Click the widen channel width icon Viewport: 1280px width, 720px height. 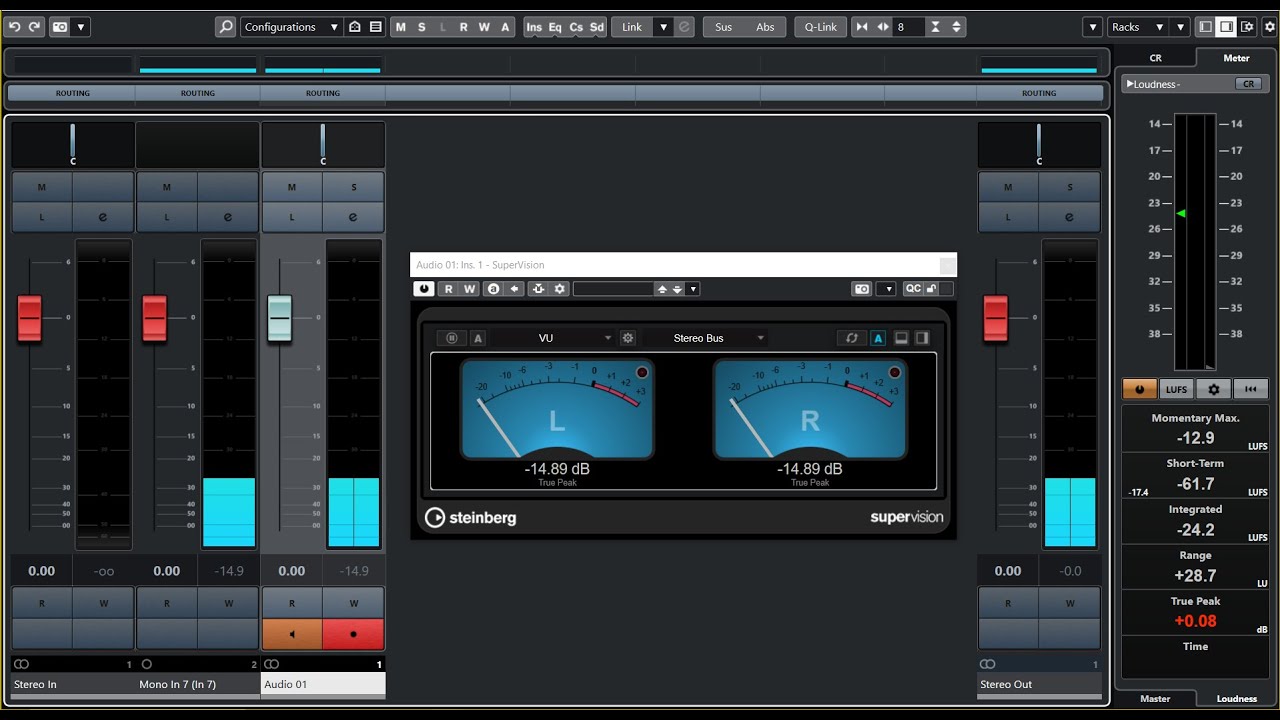(883, 27)
